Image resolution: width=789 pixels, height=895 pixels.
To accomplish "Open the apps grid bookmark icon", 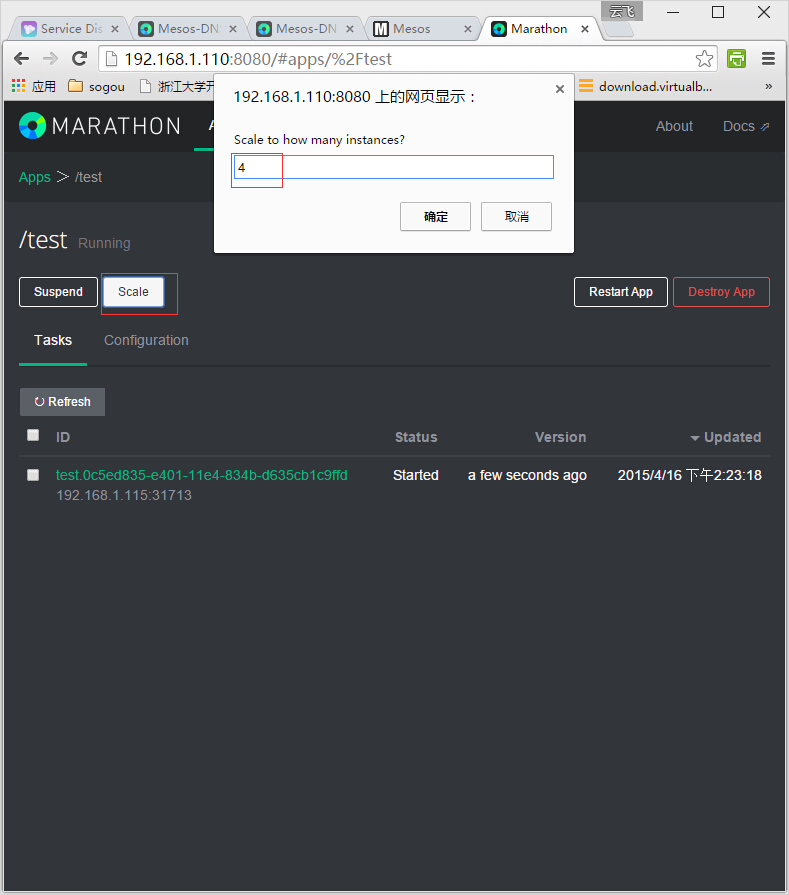I will coord(18,86).
